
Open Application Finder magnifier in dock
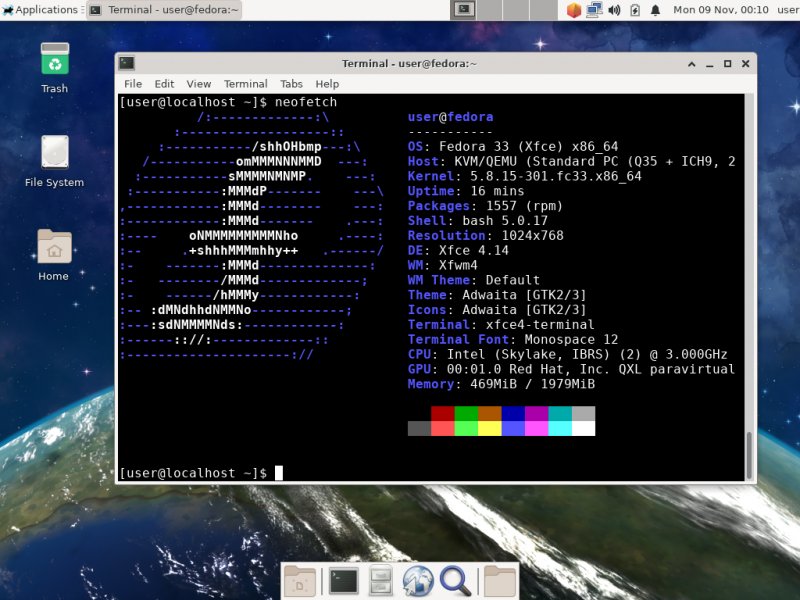pos(455,581)
